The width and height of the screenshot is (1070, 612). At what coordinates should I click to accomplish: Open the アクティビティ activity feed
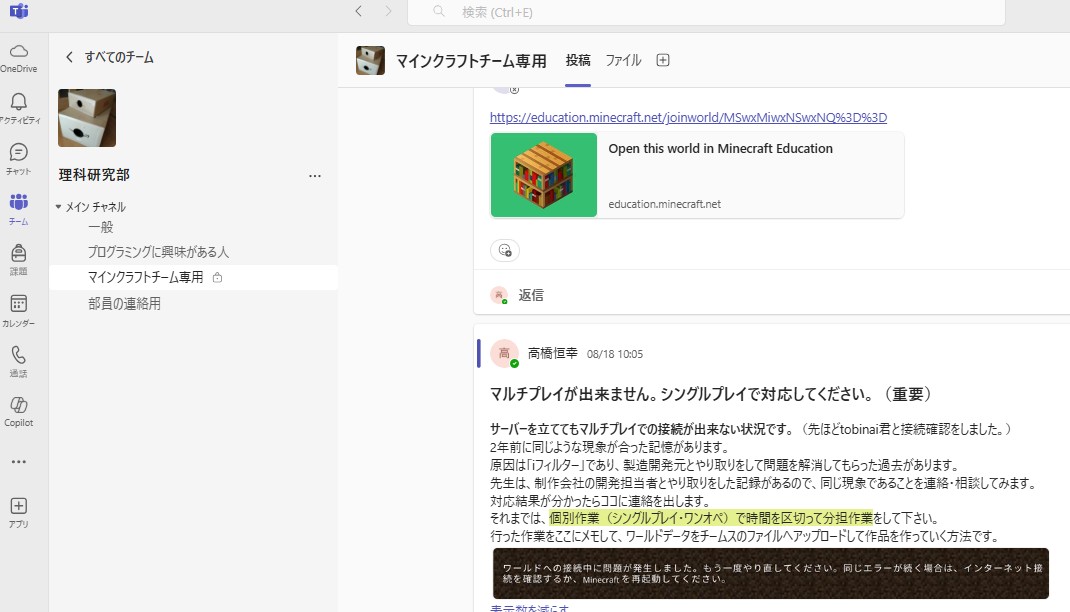[20, 104]
